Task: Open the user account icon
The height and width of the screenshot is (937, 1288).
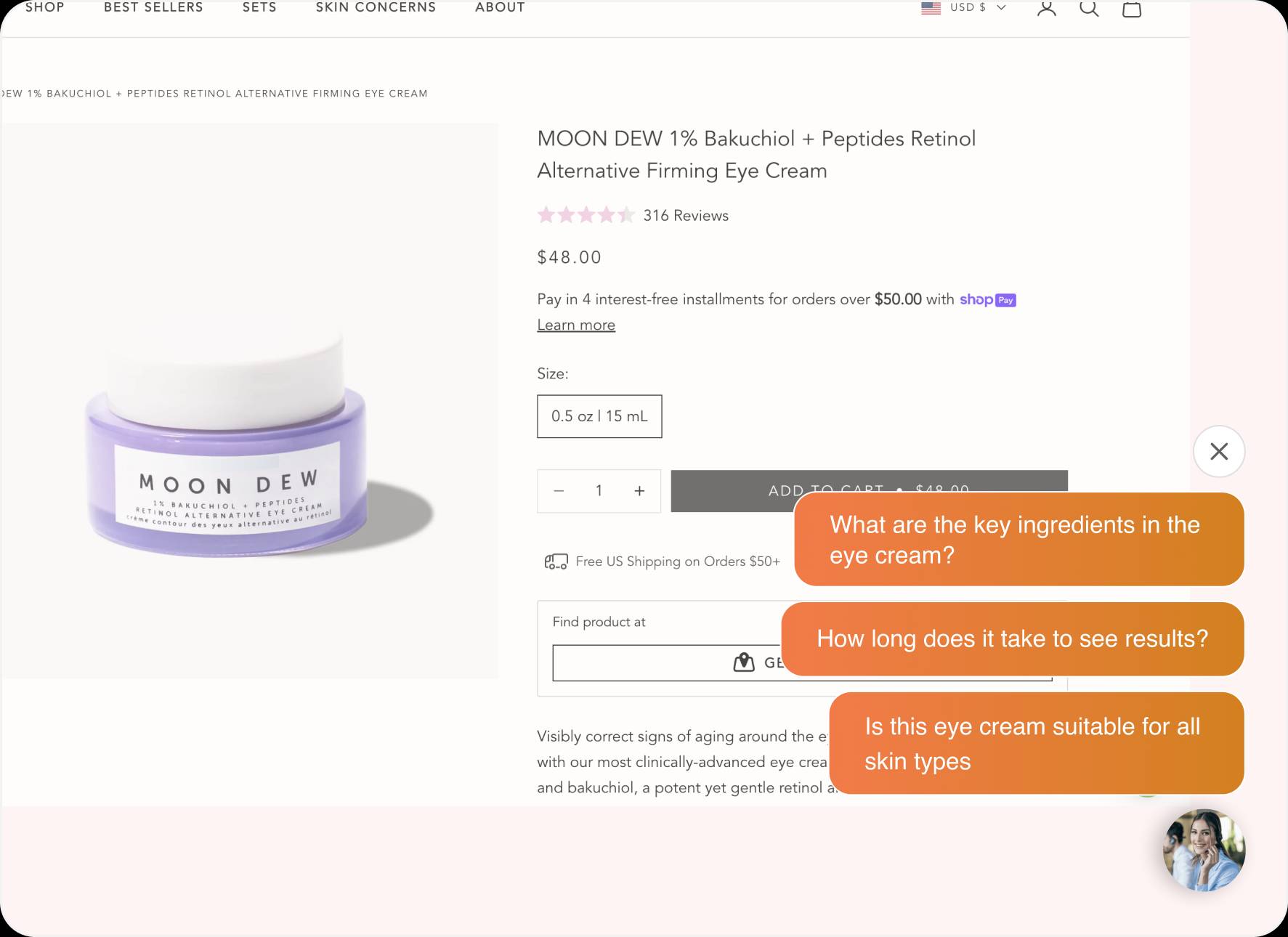Action: point(1046,8)
